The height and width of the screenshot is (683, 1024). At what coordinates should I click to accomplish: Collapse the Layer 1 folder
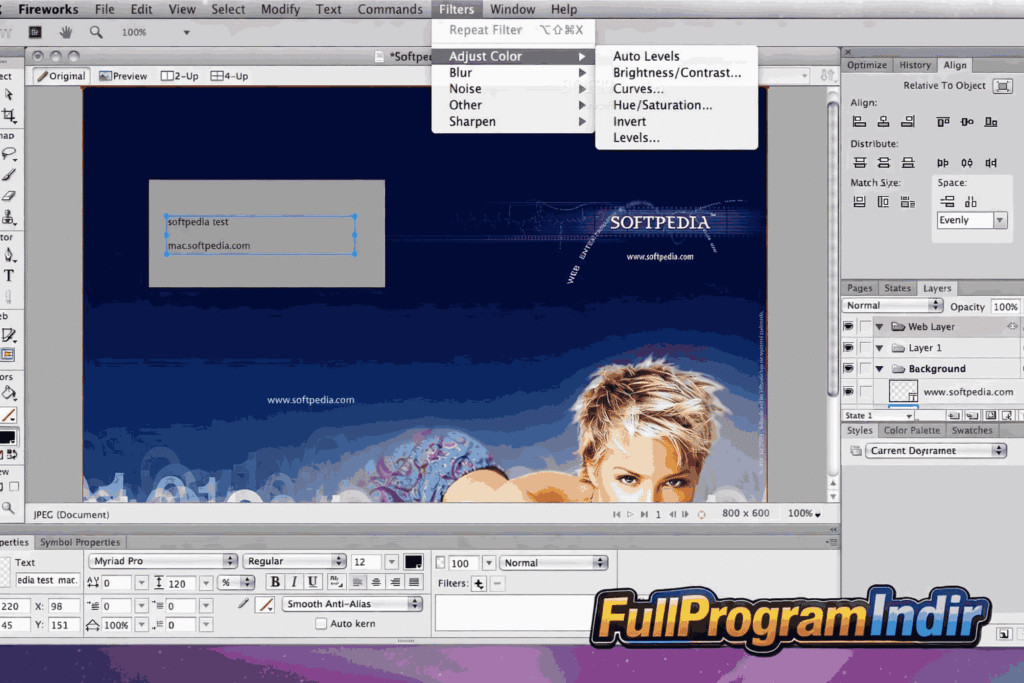(x=880, y=347)
